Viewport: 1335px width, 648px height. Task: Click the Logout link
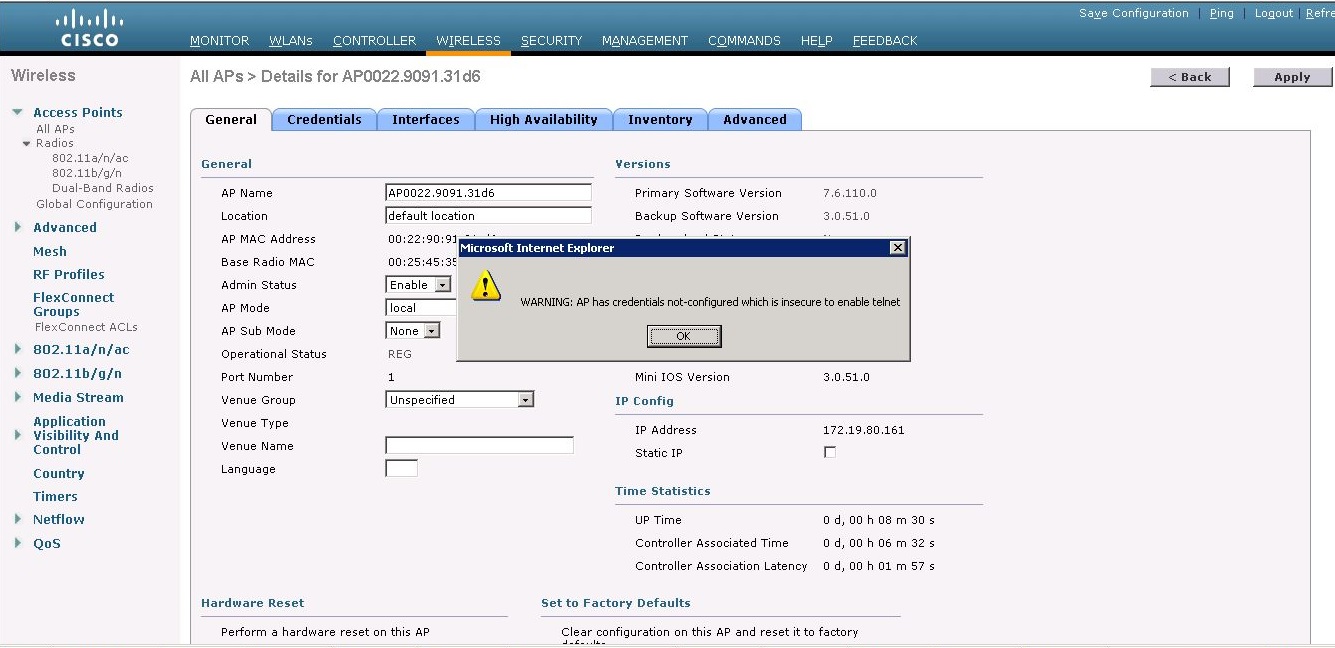tap(1274, 13)
